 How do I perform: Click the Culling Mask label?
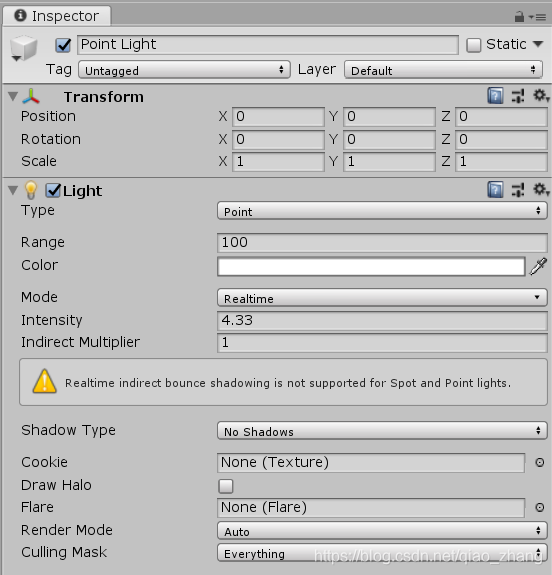point(64,552)
